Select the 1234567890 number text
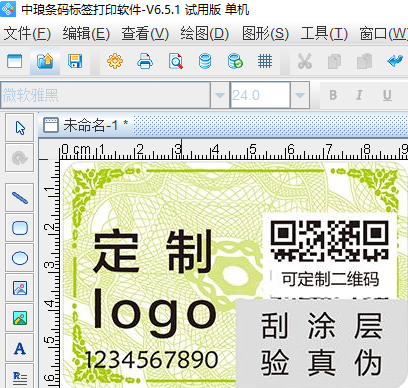 (x=152, y=359)
